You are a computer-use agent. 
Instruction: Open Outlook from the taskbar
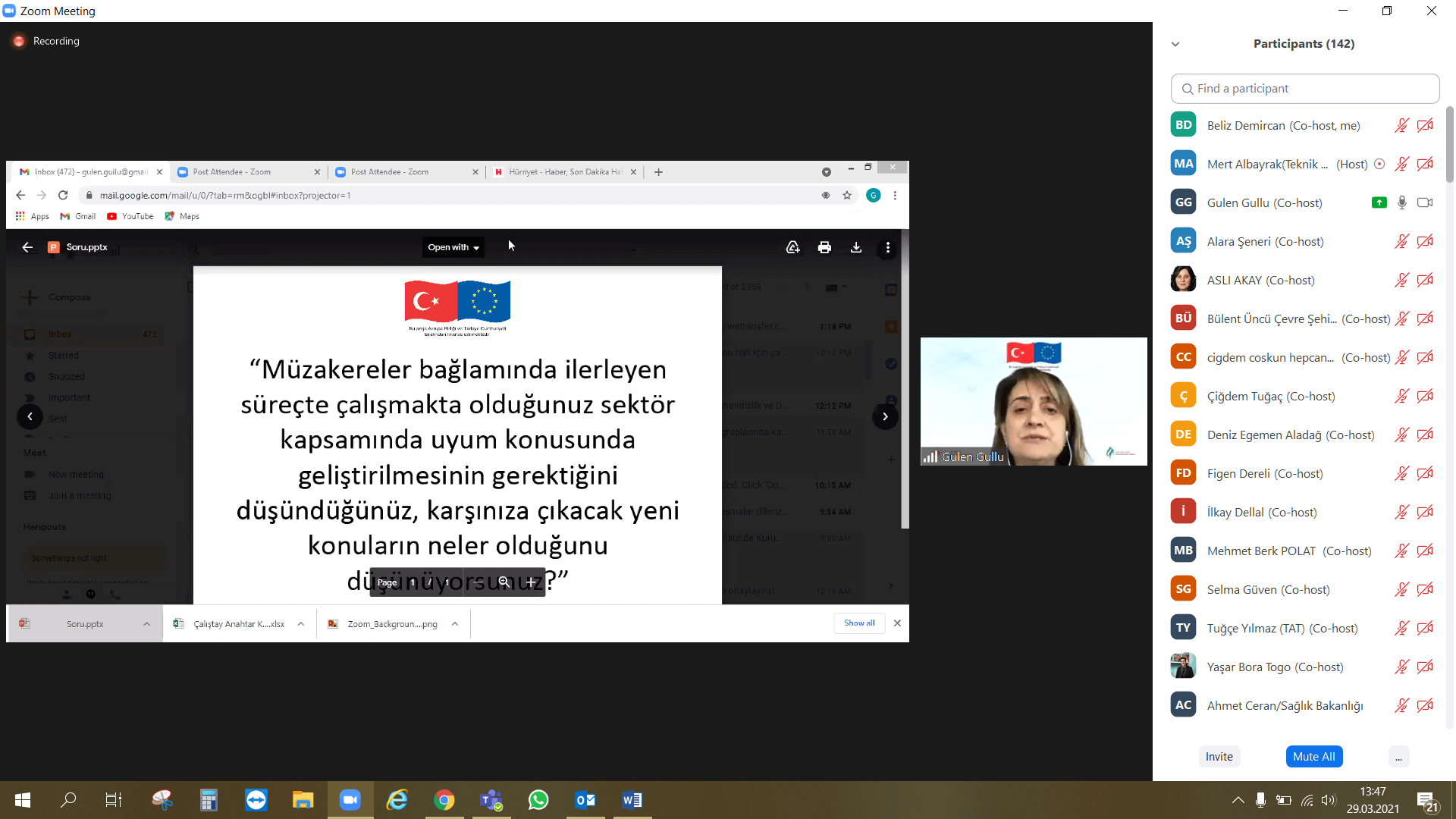[585, 800]
